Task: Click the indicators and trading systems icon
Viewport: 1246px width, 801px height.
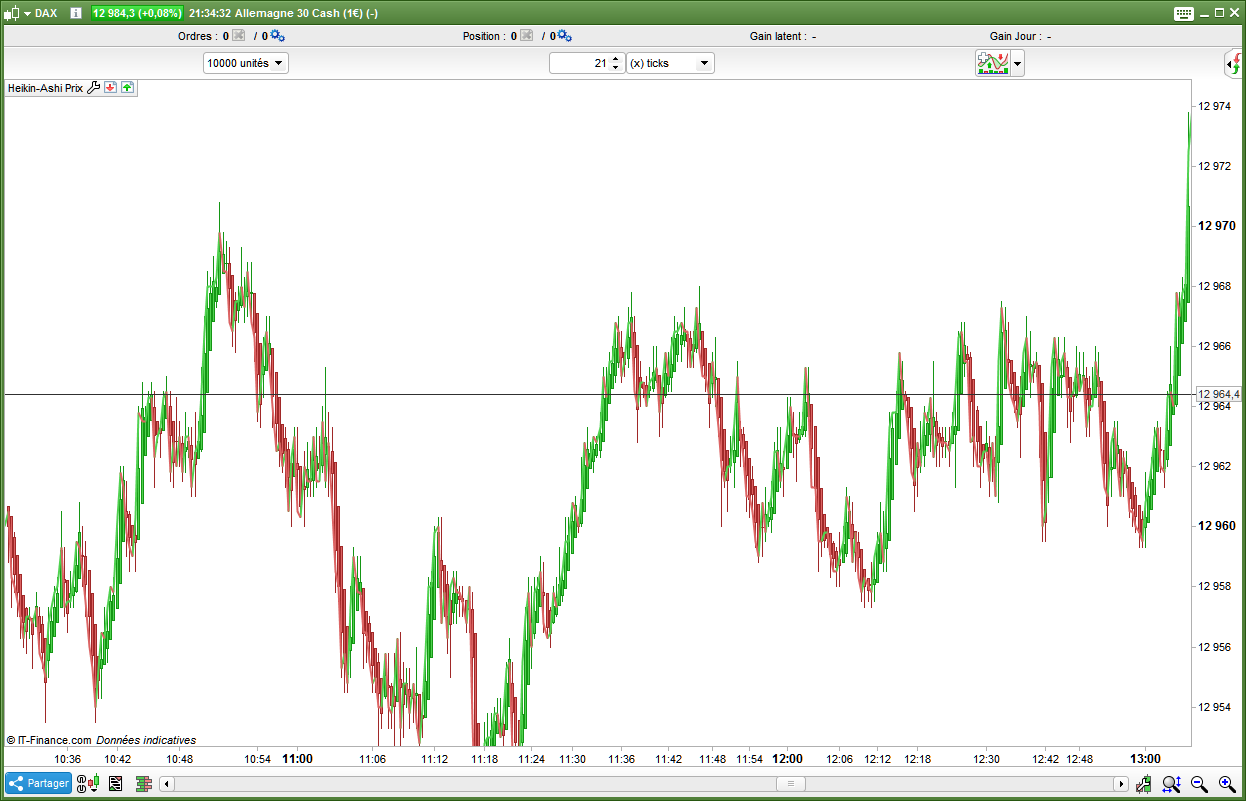Action: (x=993, y=63)
